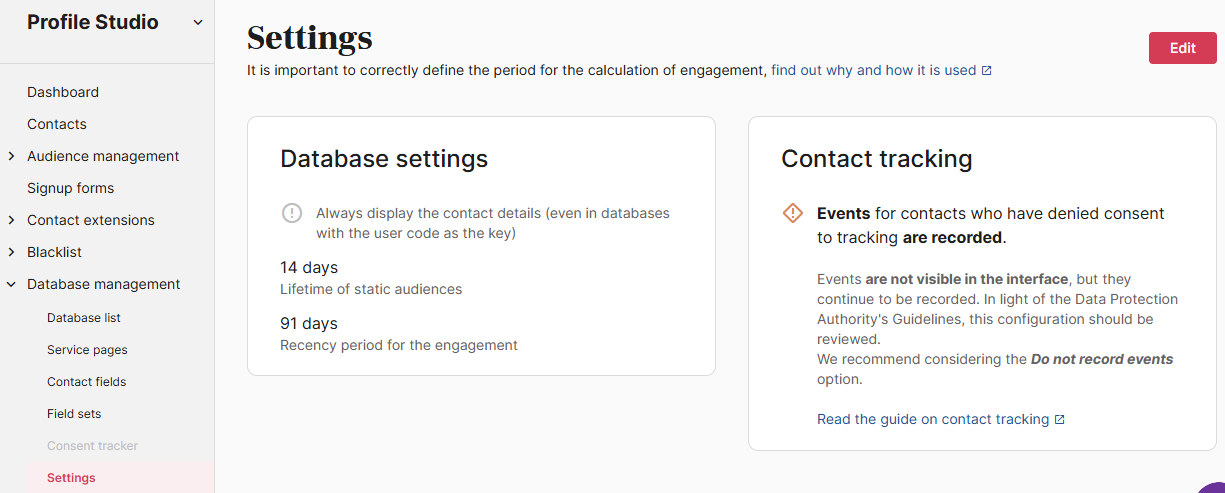1225x493 pixels.
Task: Click the Settings page title
Action: click(310, 38)
